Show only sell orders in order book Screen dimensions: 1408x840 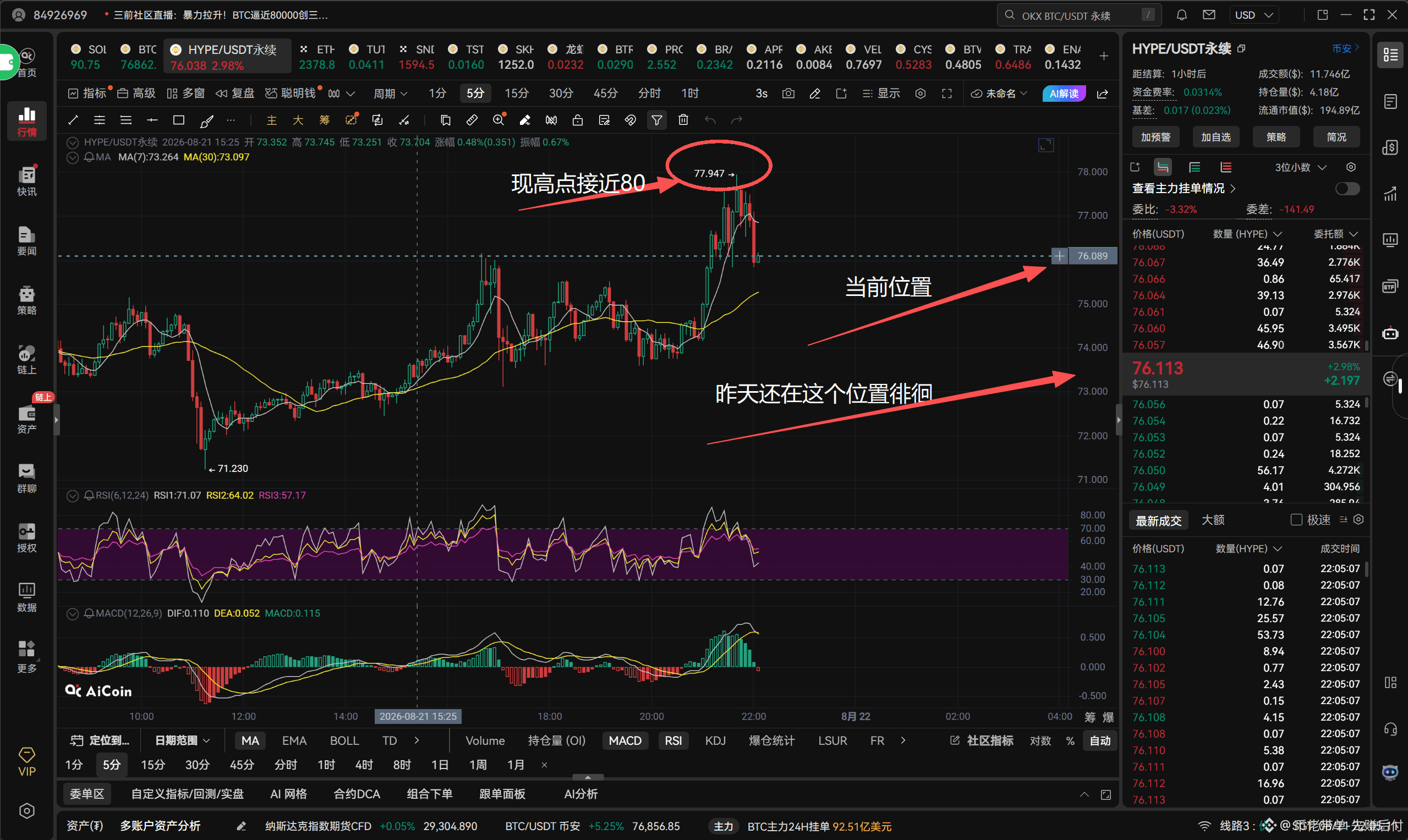(1226, 167)
